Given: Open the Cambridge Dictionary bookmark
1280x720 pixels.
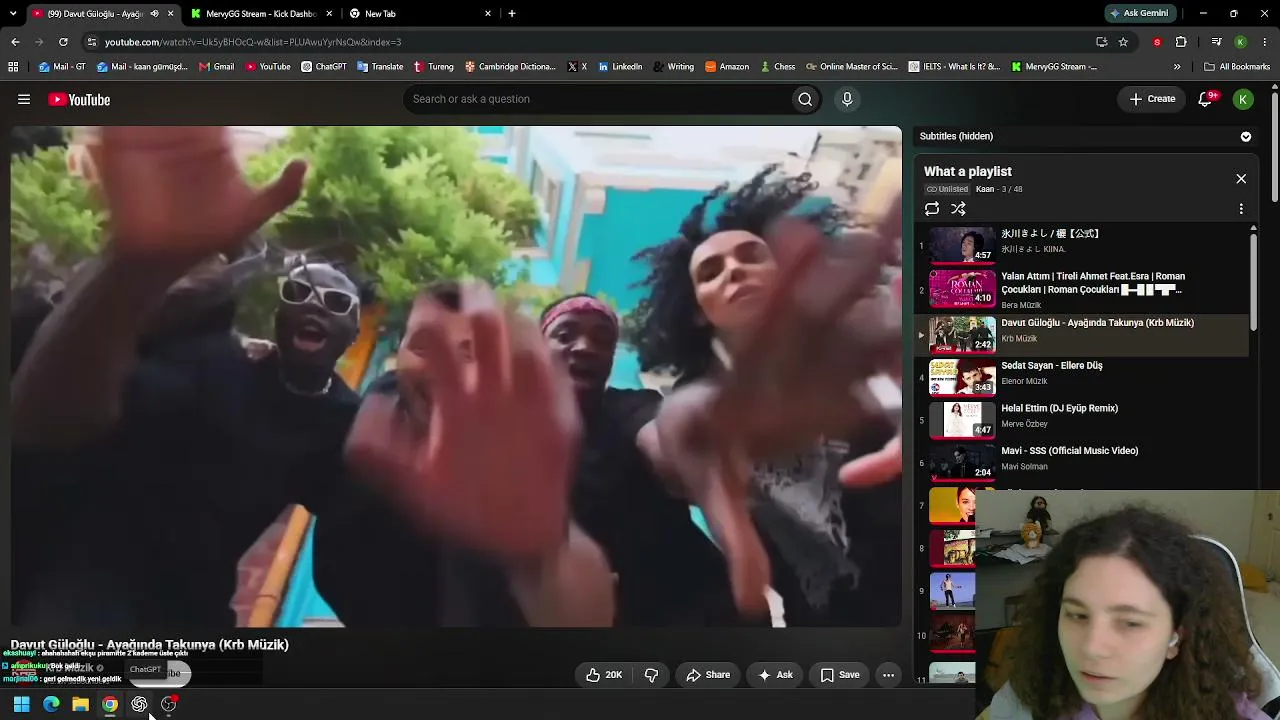Looking at the screenshot, I should [x=510, y=67].
